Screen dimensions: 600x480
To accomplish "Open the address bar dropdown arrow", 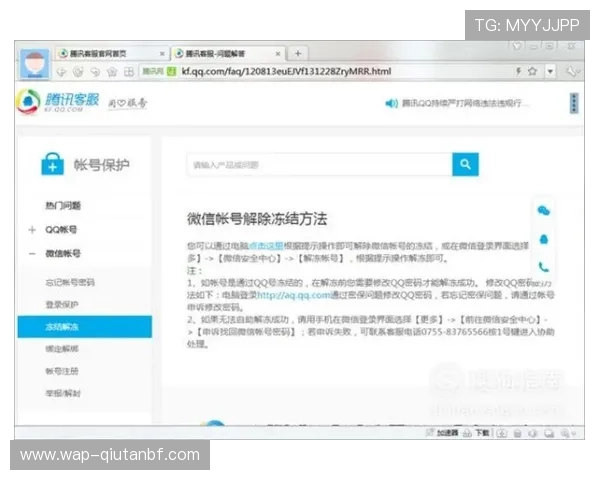I will coord(550,72).
